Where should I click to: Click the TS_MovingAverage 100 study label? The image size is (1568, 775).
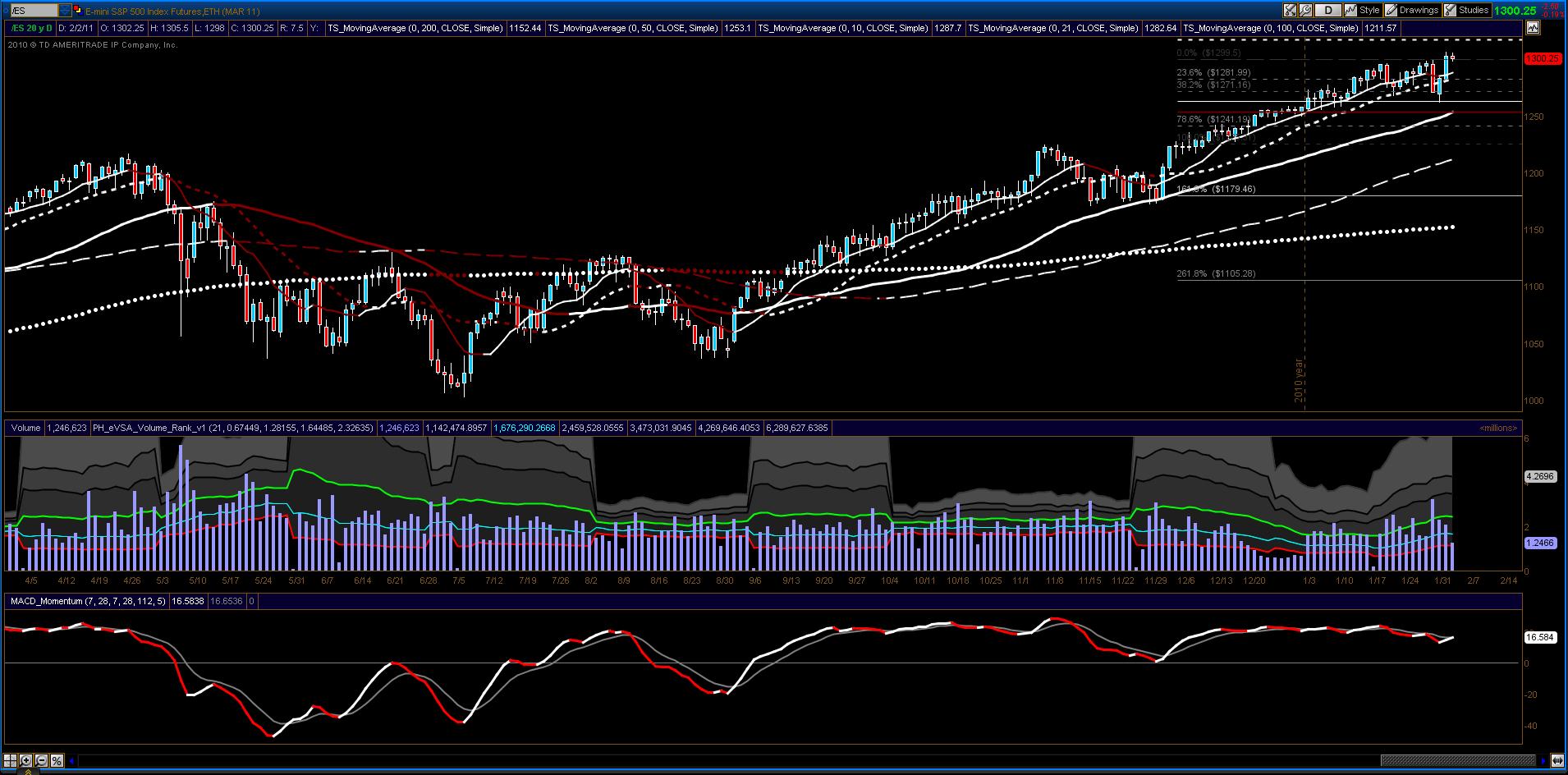pos(1271,28)
